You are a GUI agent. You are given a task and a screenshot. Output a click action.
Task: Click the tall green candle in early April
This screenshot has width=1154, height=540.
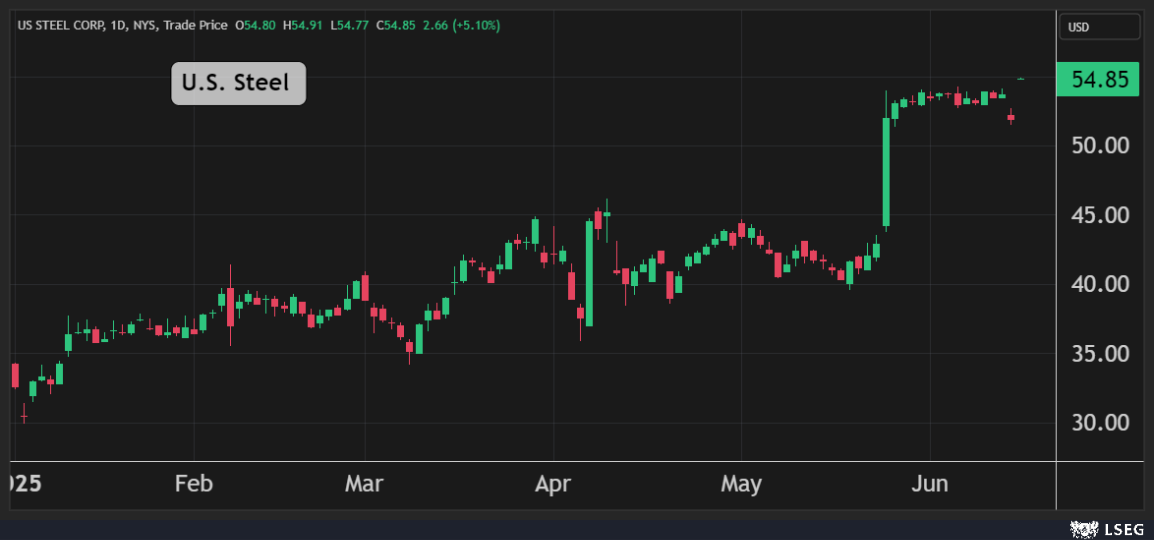coord(590,273)
